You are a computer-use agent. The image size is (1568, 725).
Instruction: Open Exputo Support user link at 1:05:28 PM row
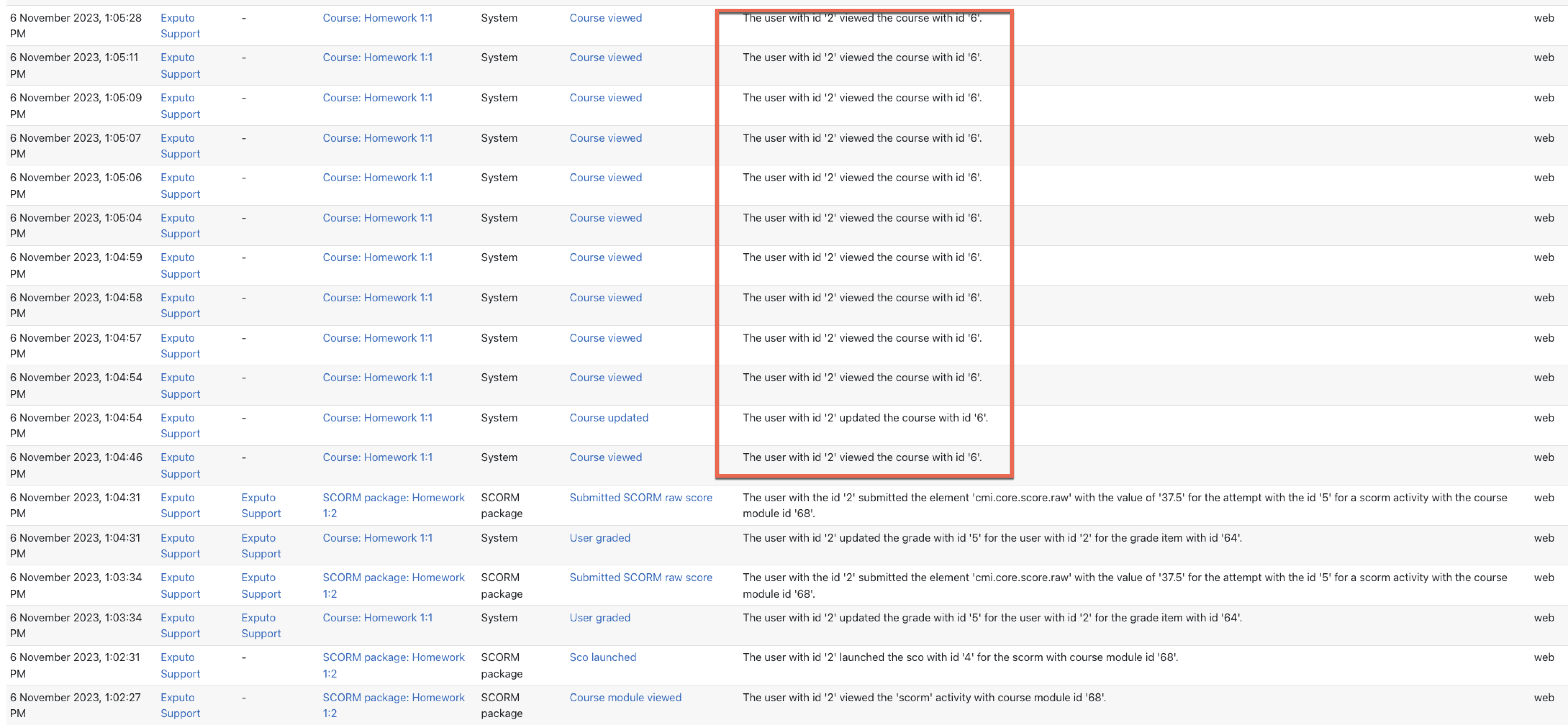click(180, 26)
